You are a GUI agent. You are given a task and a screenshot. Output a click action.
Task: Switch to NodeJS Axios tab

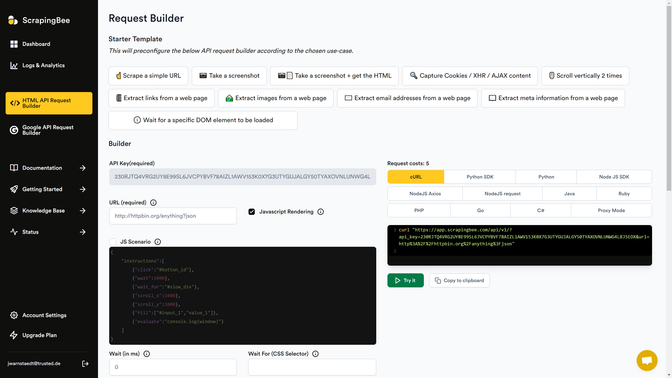coord(425,194)
